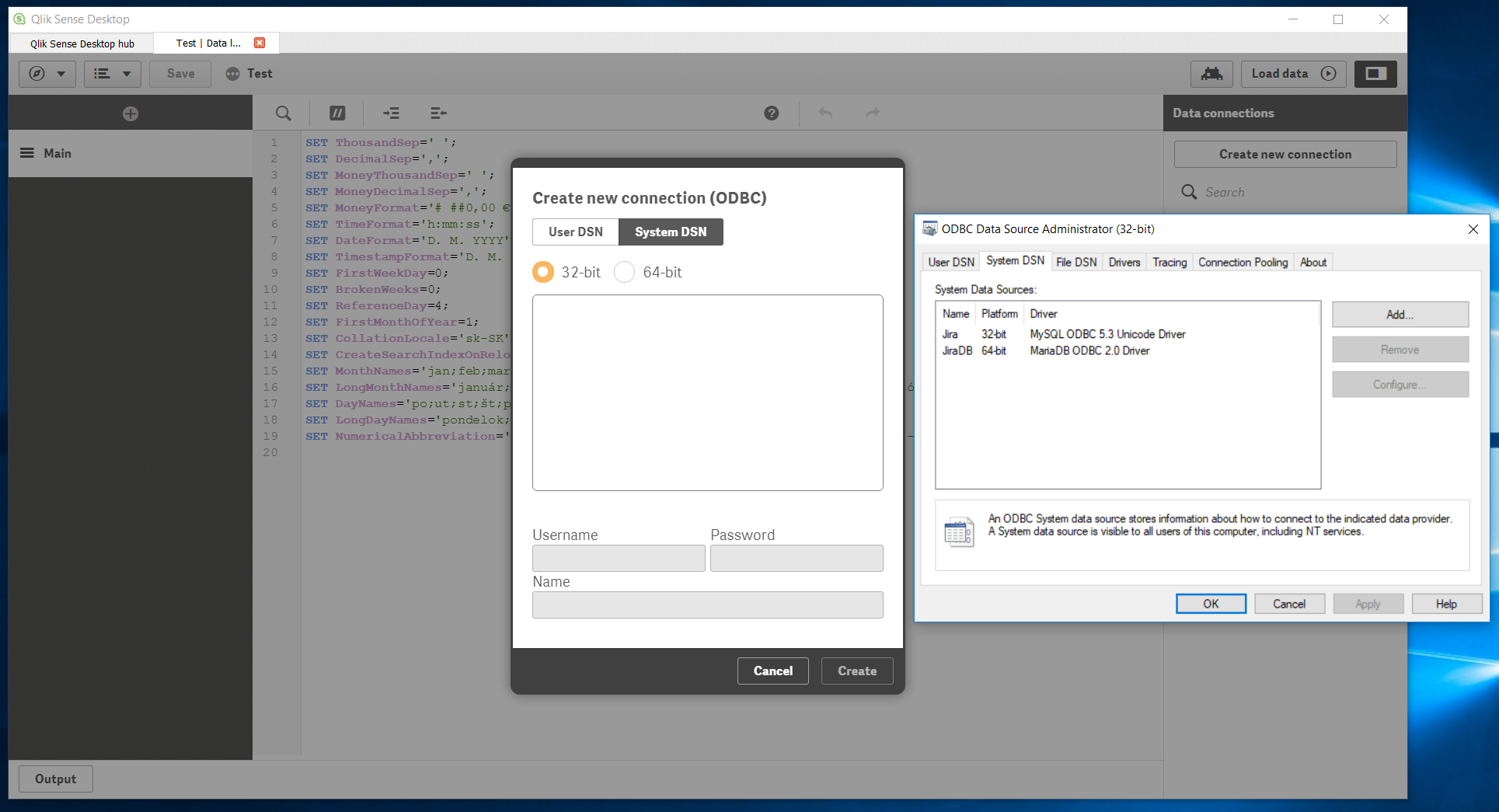Toggle comment on selected lines

tap(337, 113)
